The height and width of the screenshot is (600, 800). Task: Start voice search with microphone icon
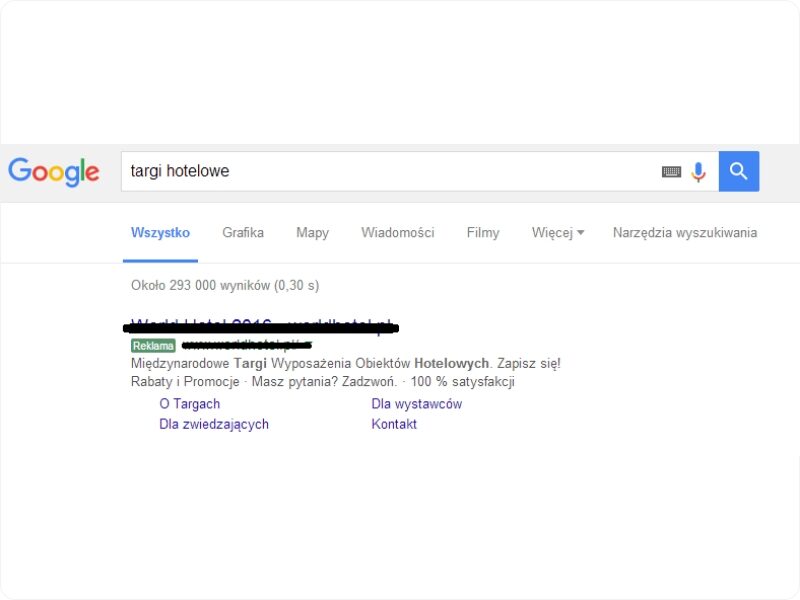click(698, 172)
